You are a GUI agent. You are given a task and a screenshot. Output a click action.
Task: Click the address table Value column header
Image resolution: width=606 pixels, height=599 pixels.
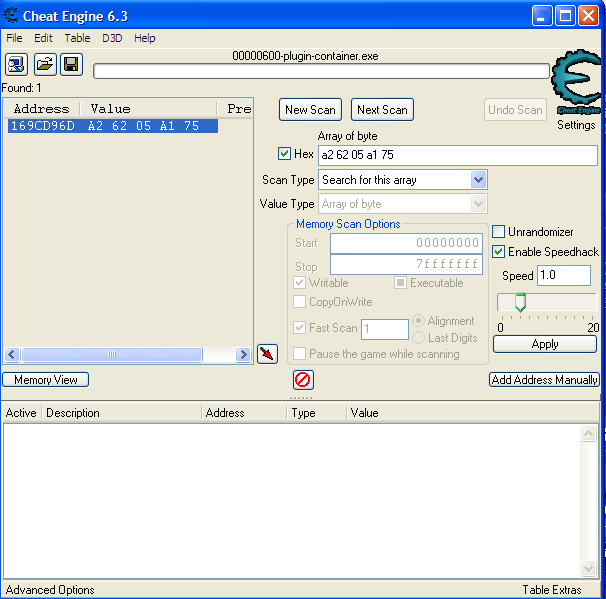pos(473,413)
